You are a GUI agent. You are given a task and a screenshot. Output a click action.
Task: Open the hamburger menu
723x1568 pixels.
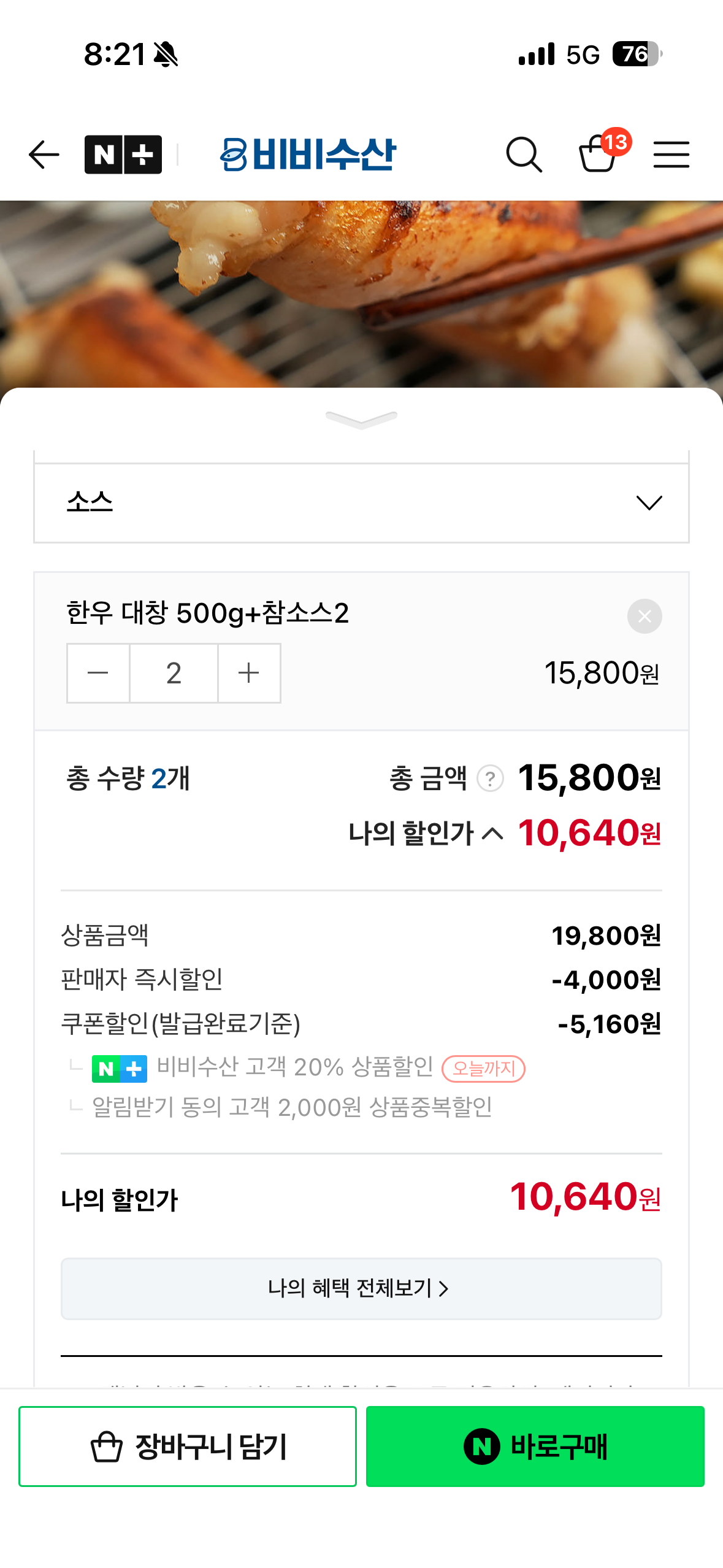(x=671, y=155)
